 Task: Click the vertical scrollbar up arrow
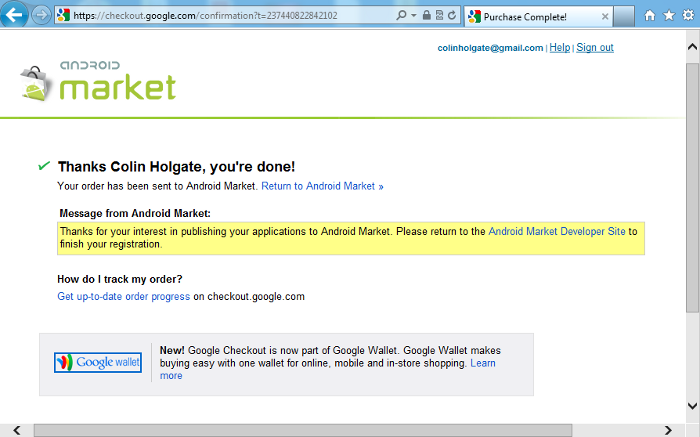tap(692, 46)
